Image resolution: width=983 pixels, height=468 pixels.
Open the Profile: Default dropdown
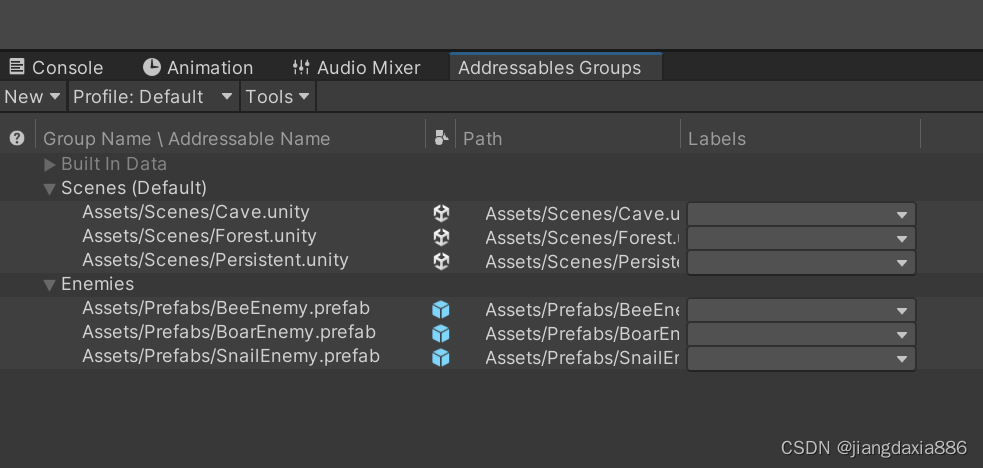tap(152, 97)
